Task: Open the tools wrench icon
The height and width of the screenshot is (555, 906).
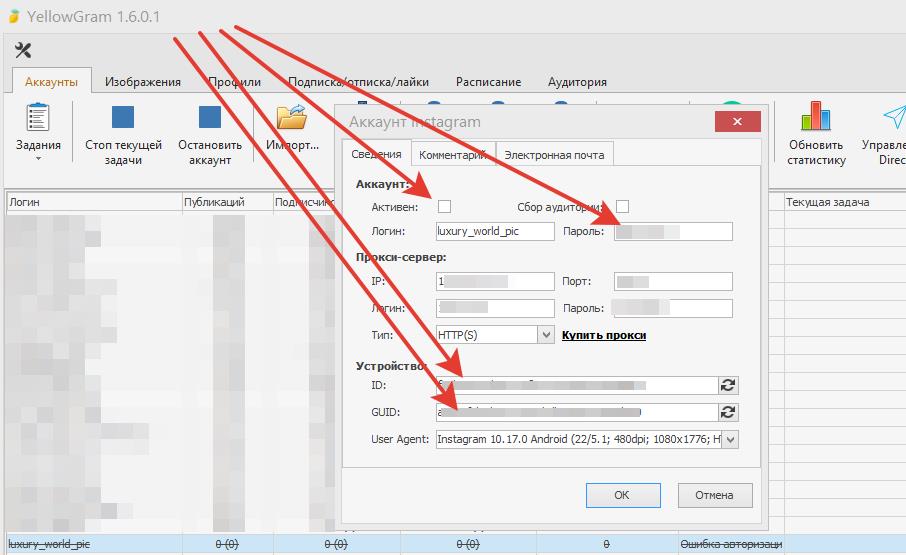Action: (x=23, y=50)
